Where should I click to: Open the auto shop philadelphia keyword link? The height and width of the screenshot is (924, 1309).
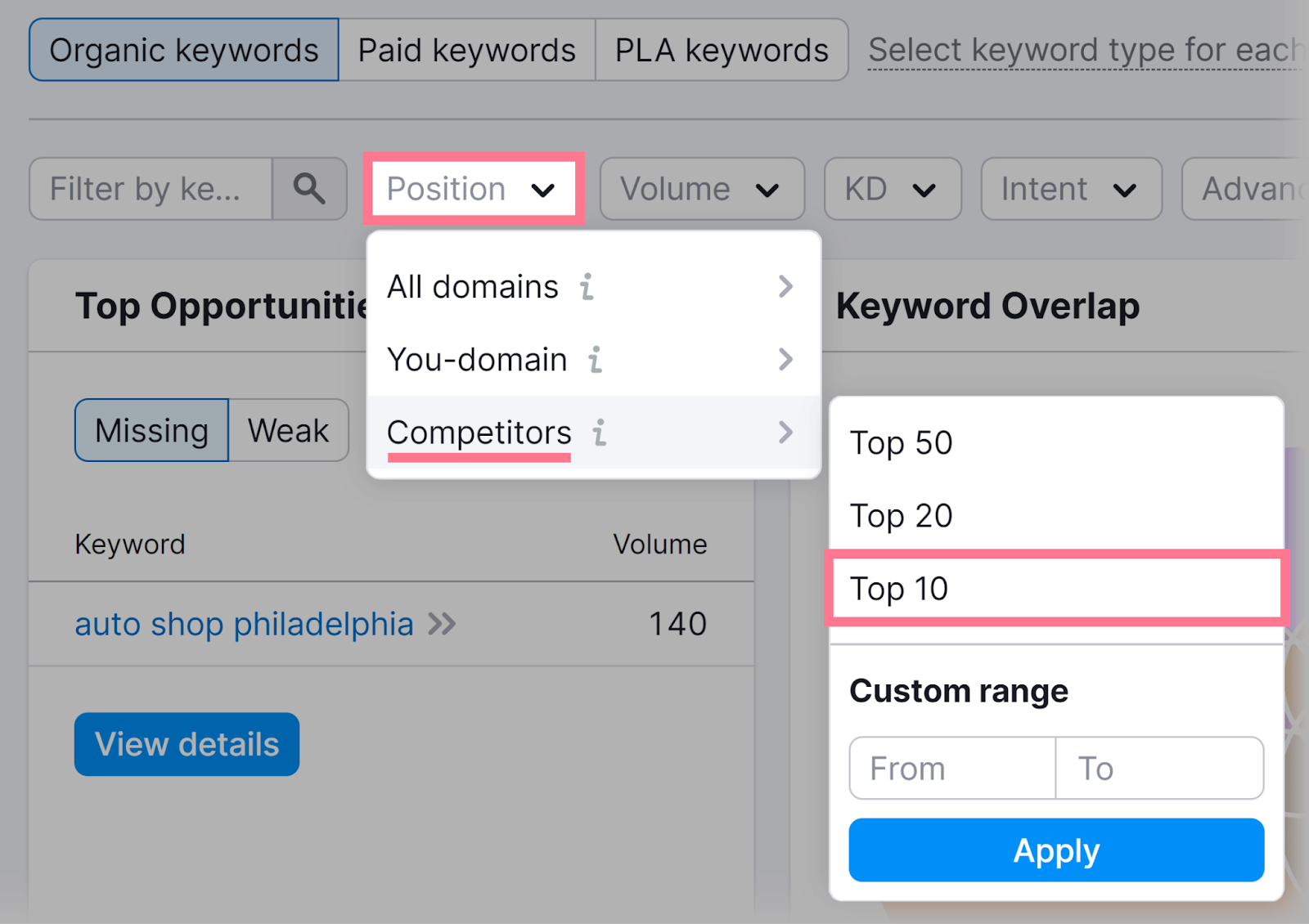click(243, 624)
